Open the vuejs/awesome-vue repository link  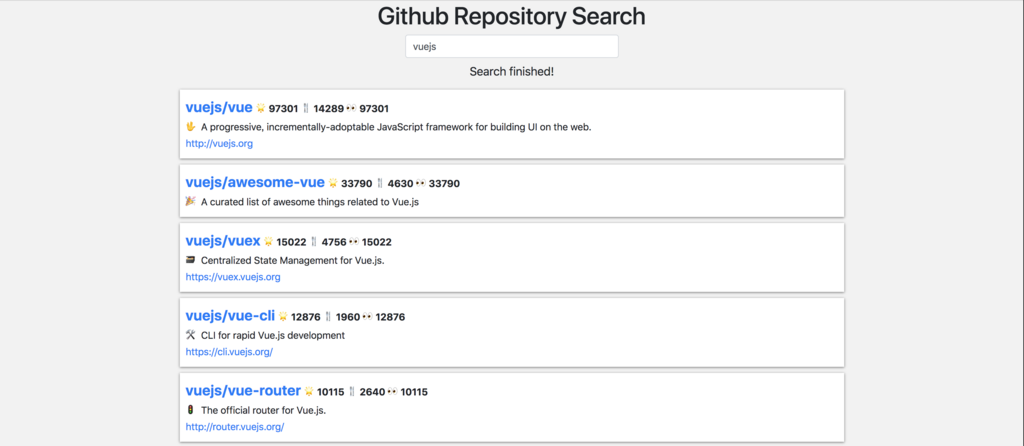255,182
